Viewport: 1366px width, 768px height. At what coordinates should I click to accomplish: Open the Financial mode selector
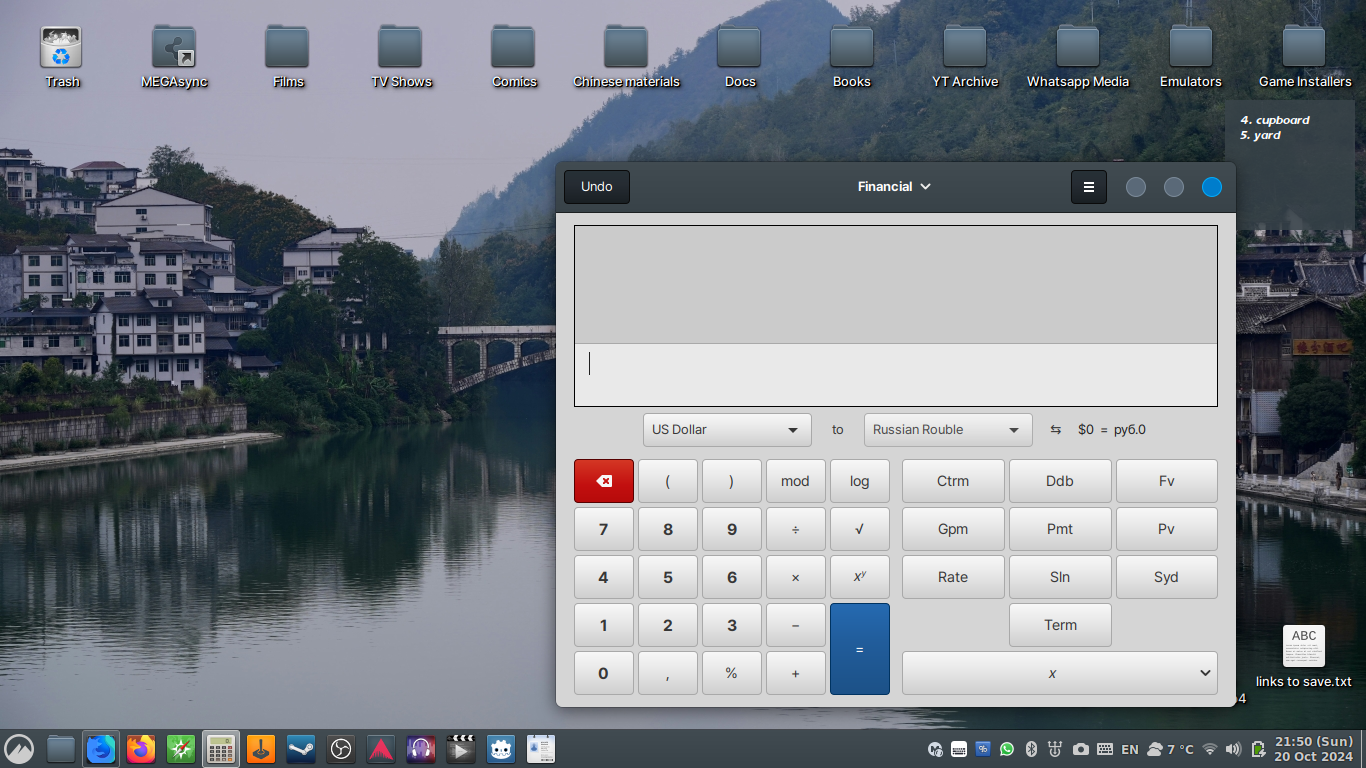point(893,187)
